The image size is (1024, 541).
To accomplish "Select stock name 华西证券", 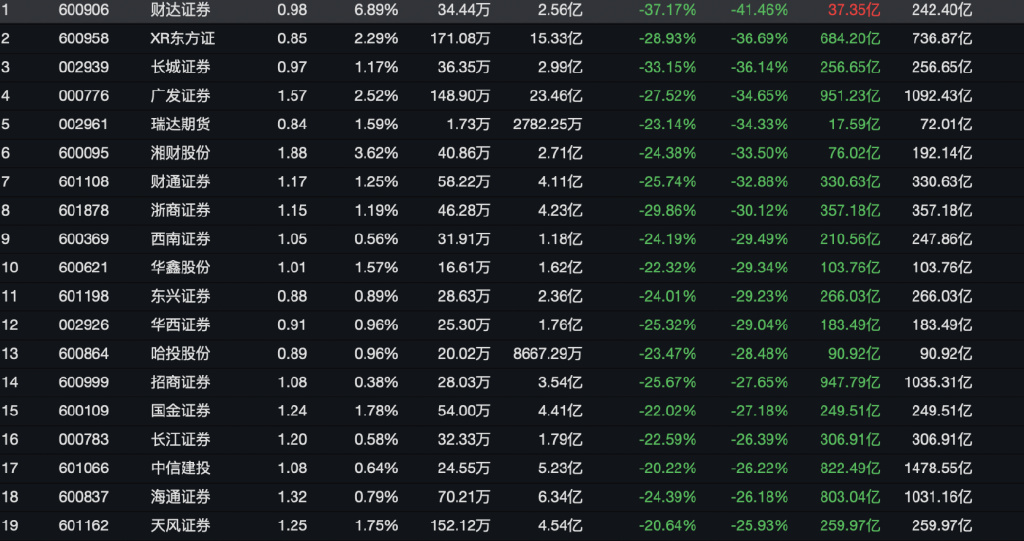I will coord(180,325).
